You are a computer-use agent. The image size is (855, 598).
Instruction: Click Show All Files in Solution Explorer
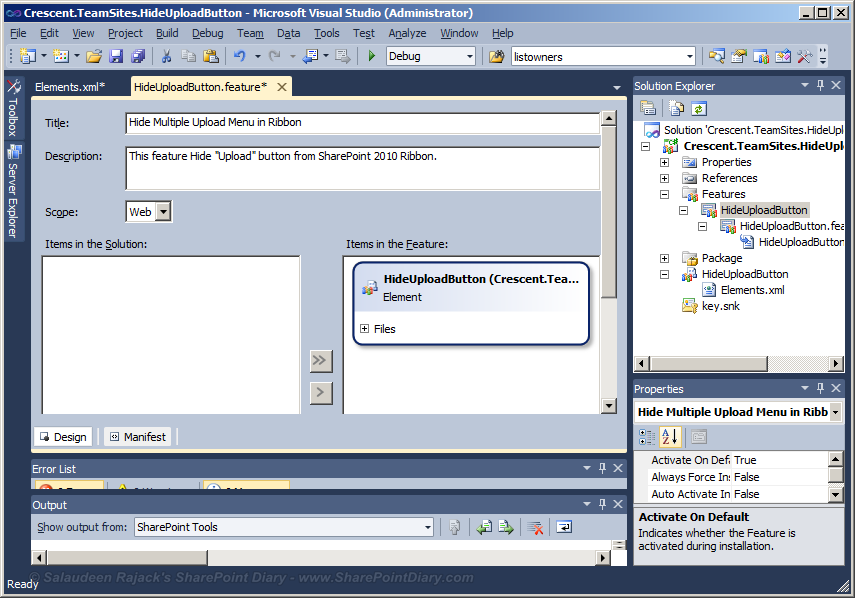click(x=676, y=108)
